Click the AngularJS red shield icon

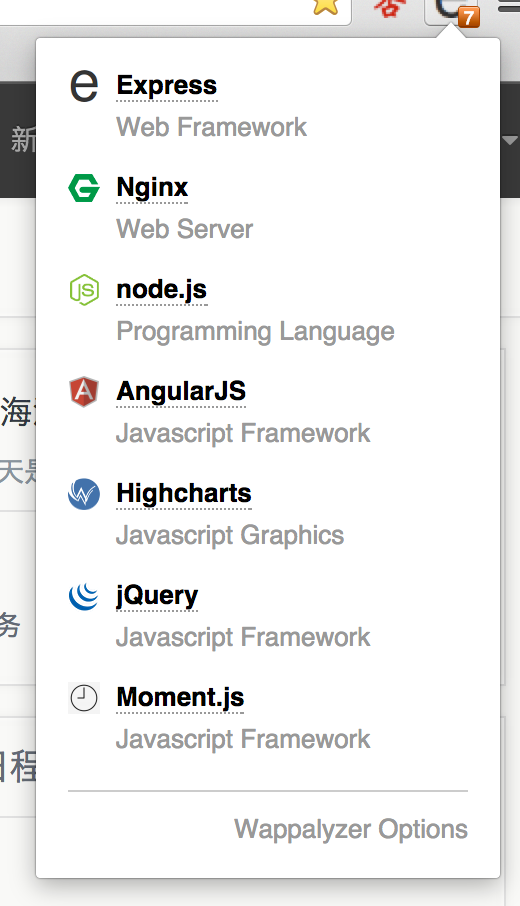(x=84, y=392)
